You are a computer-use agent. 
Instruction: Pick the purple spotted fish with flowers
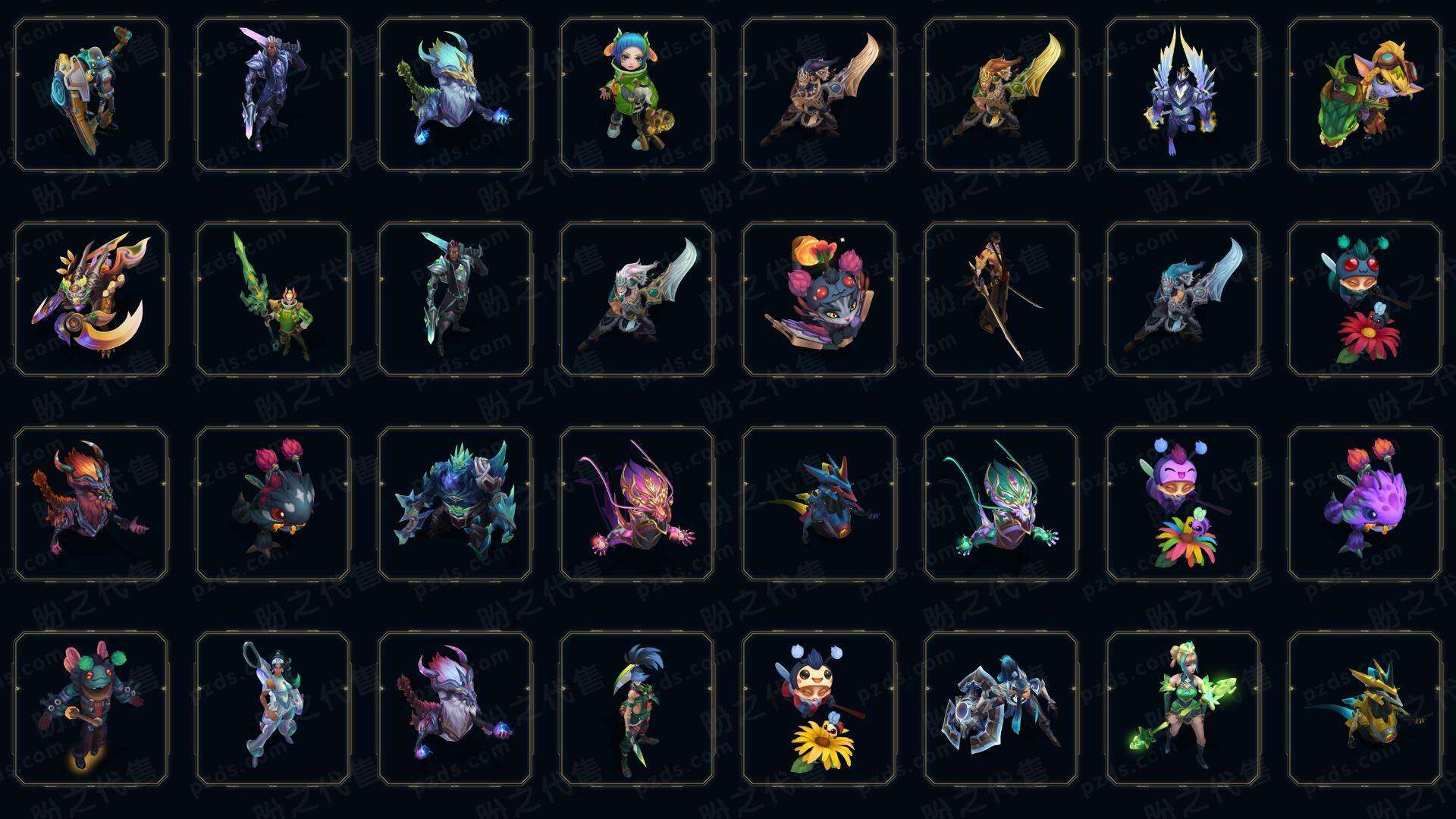[x=1365, y=504]
